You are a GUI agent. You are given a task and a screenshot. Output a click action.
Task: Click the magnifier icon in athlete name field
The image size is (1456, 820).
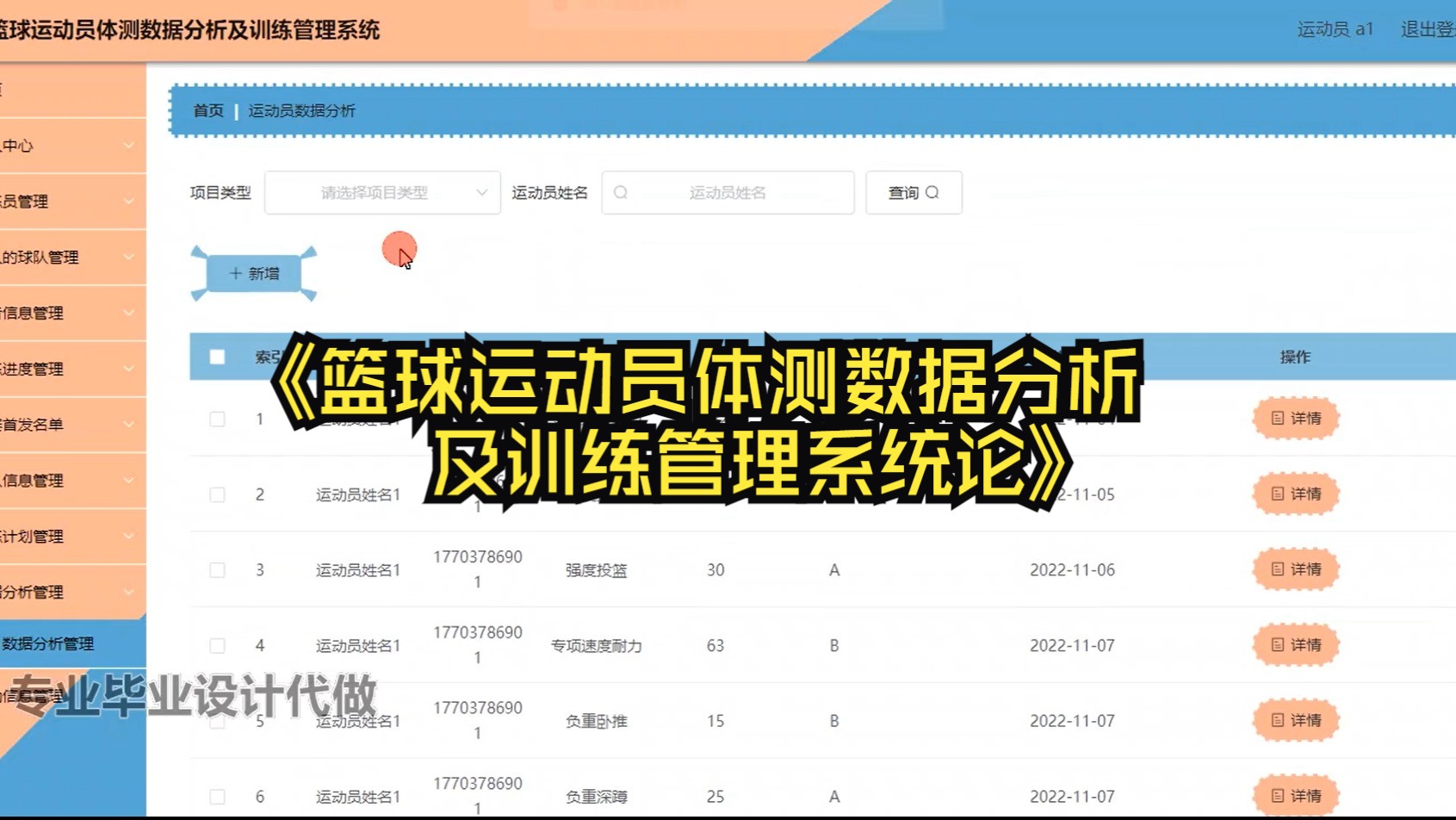(x=621, y=193)
